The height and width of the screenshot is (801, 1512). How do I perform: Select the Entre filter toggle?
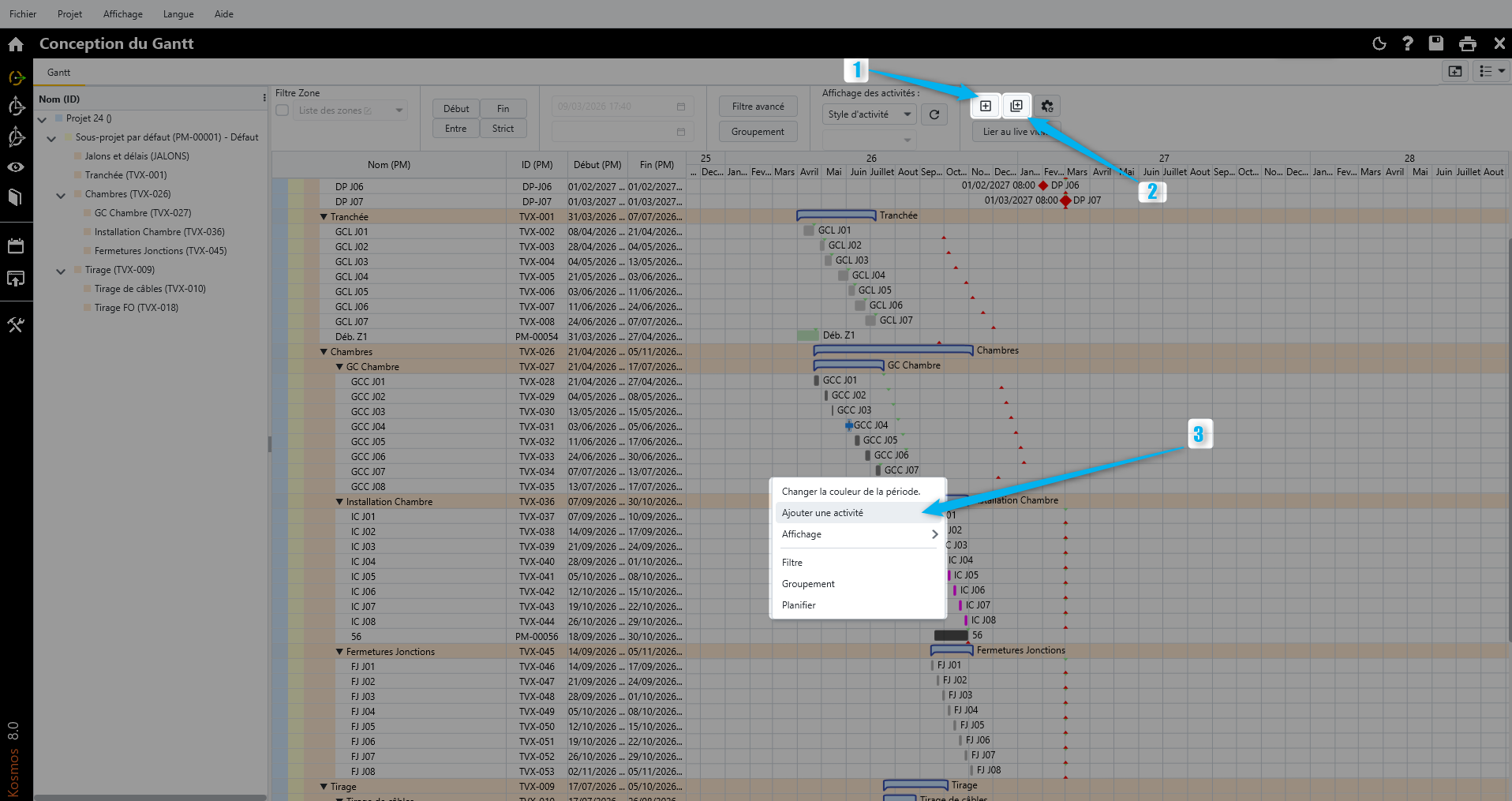pyautogui.click(x=455, y=129)
